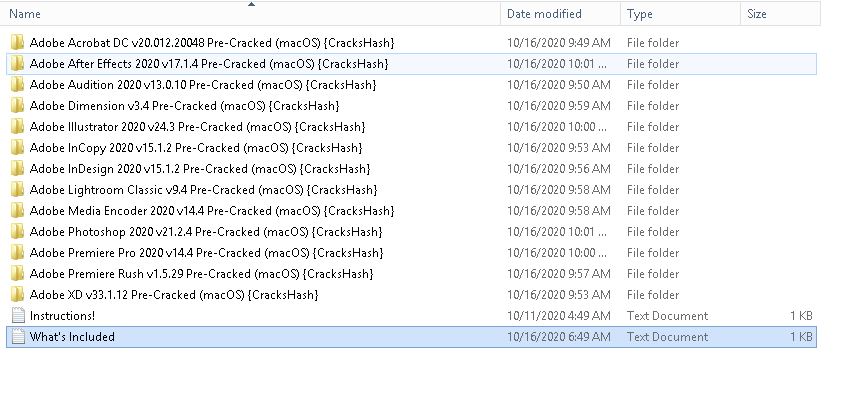Click the Adobe Acrobat DC folder icon

pos(17,43)
